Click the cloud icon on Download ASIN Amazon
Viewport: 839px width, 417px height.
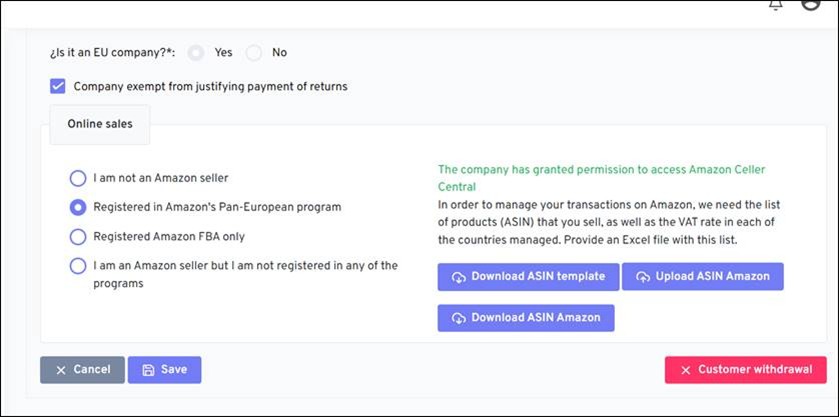458,318
